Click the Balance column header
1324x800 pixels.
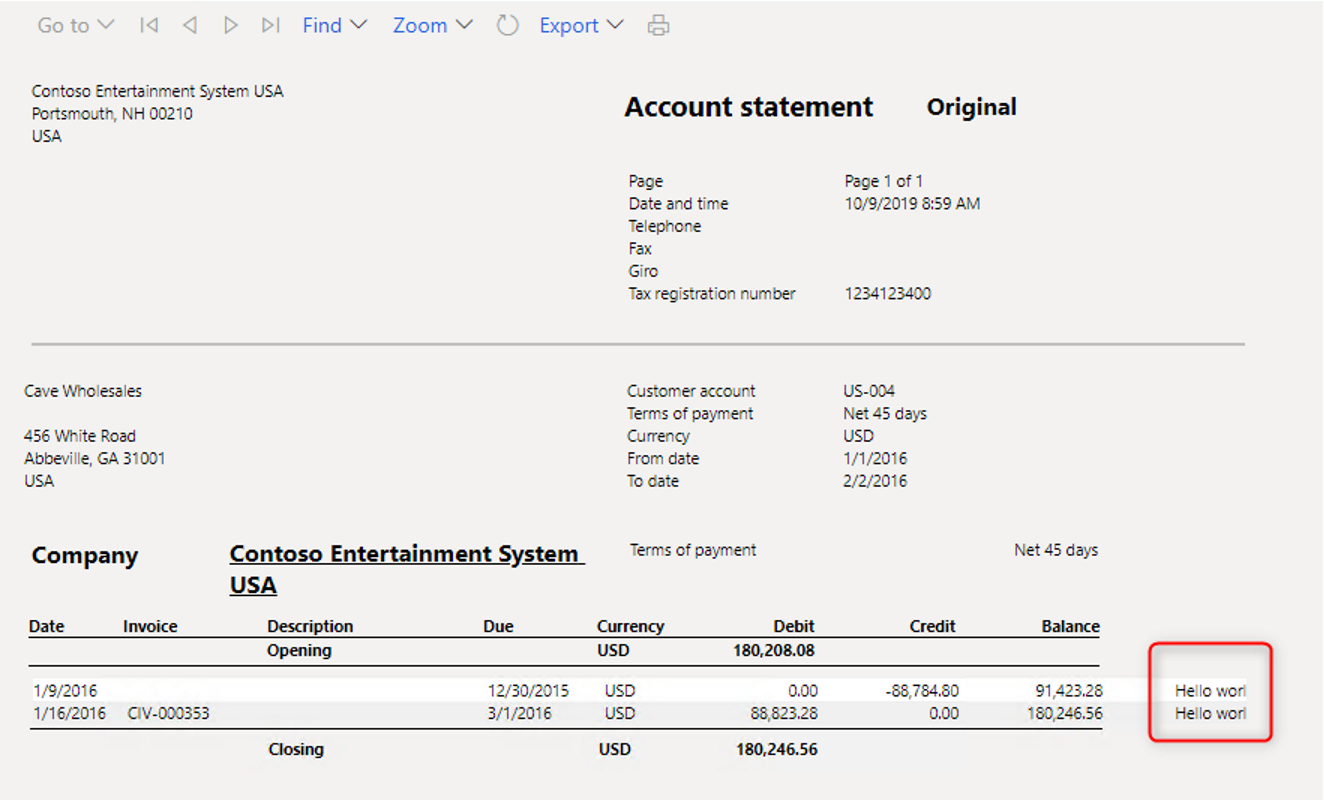(1070, 626)
